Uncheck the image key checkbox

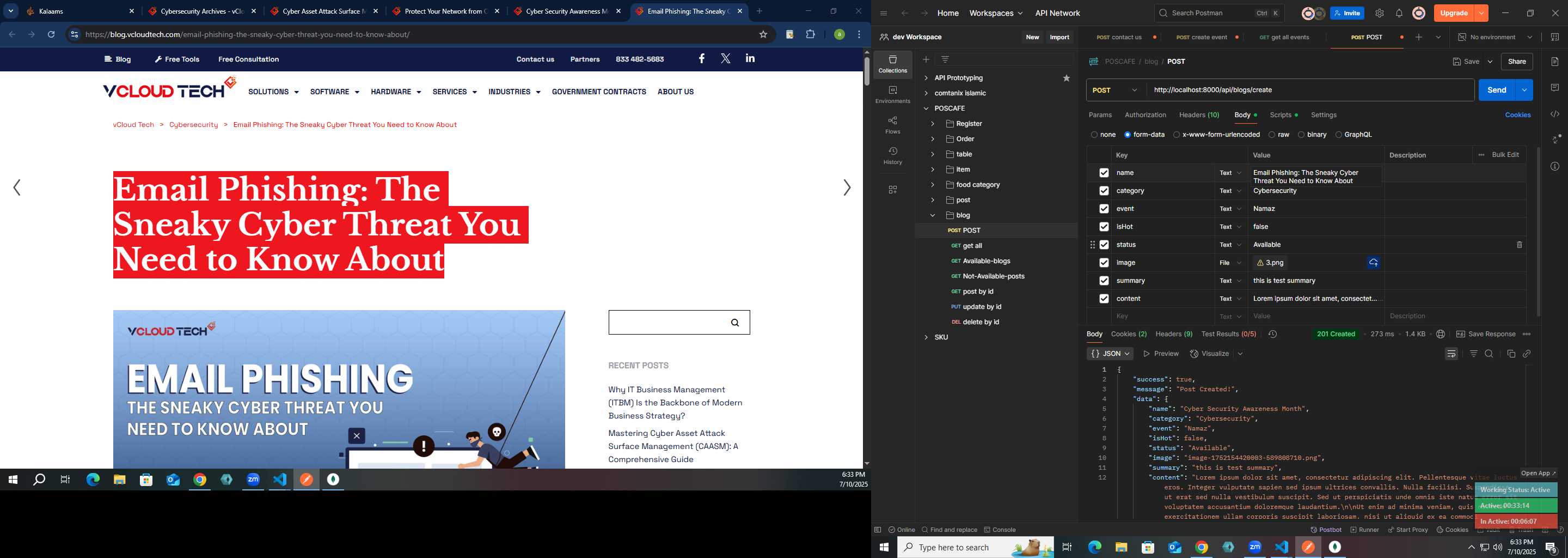coord(1104,263)
